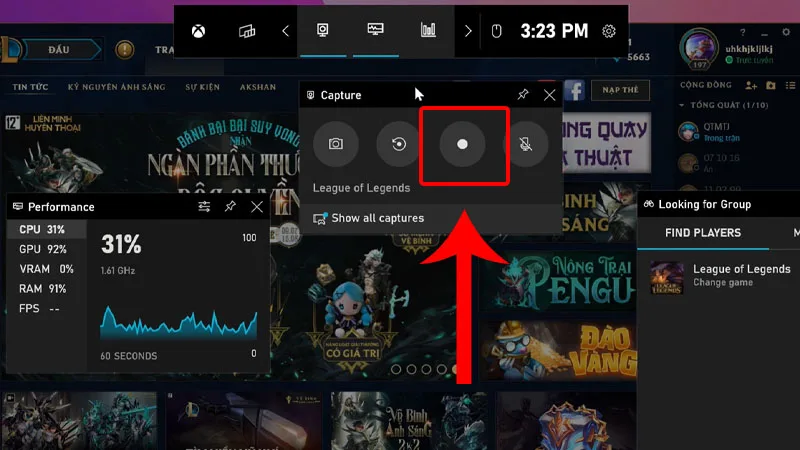Select the CPU 31% metric
Image resolution: width=800 pixels, height=450 pixels.
coord(46,230)
